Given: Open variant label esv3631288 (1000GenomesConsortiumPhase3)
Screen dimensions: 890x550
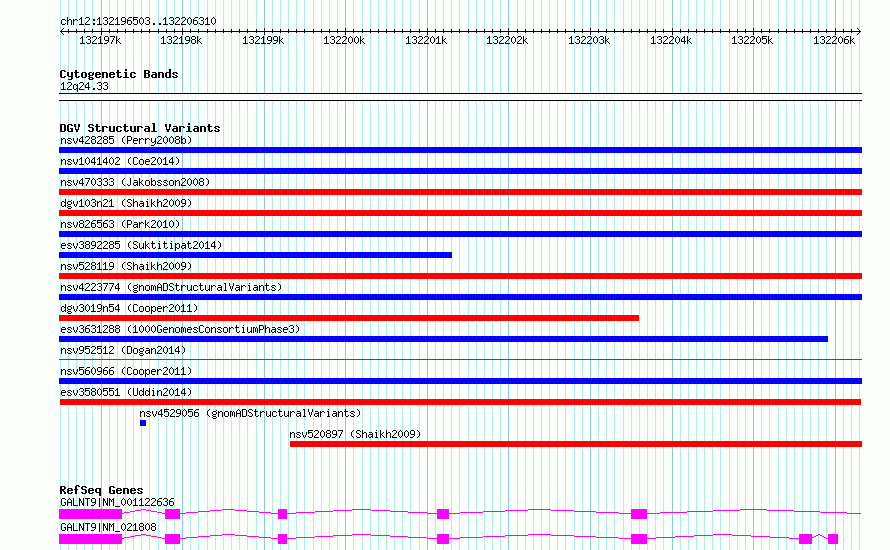Looking at the screenshot, I should [180, 329].
